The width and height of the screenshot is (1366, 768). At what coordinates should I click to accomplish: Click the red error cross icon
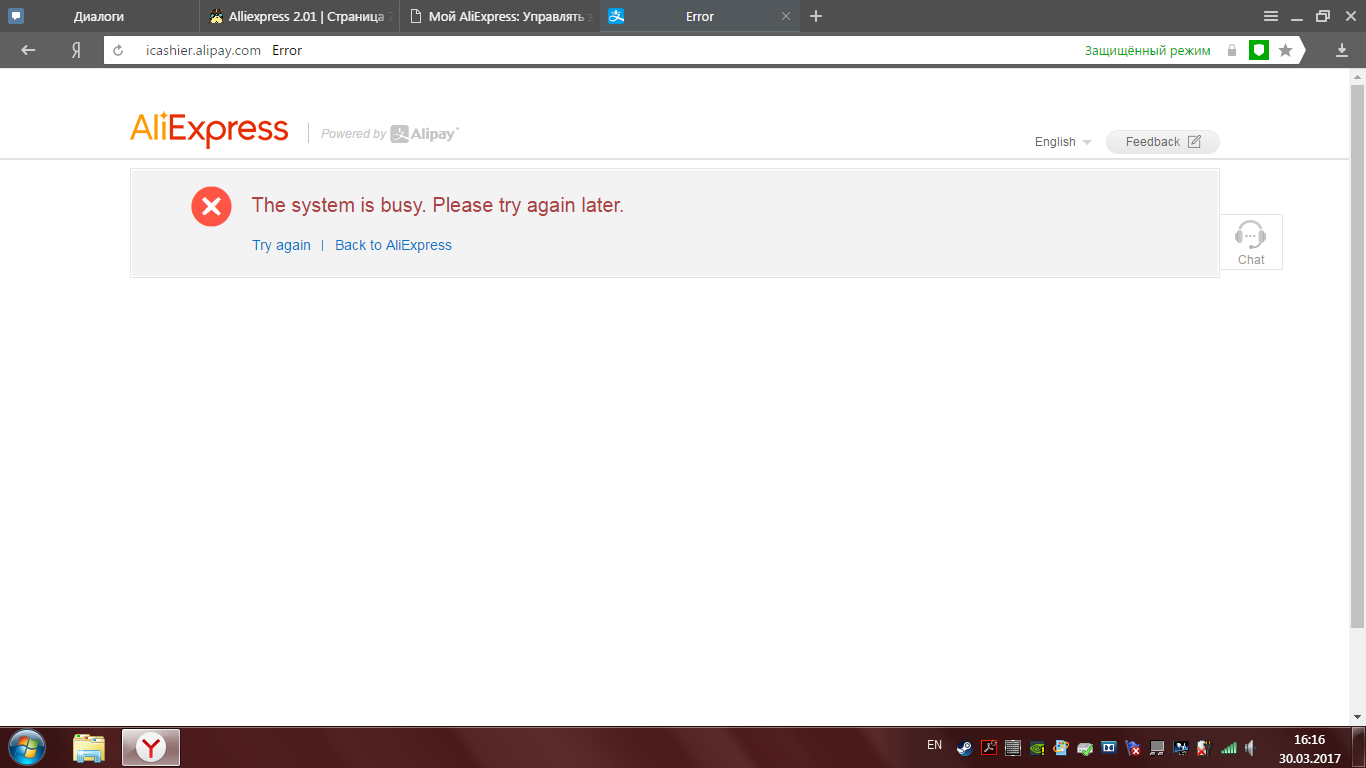[x=211, y=206]
